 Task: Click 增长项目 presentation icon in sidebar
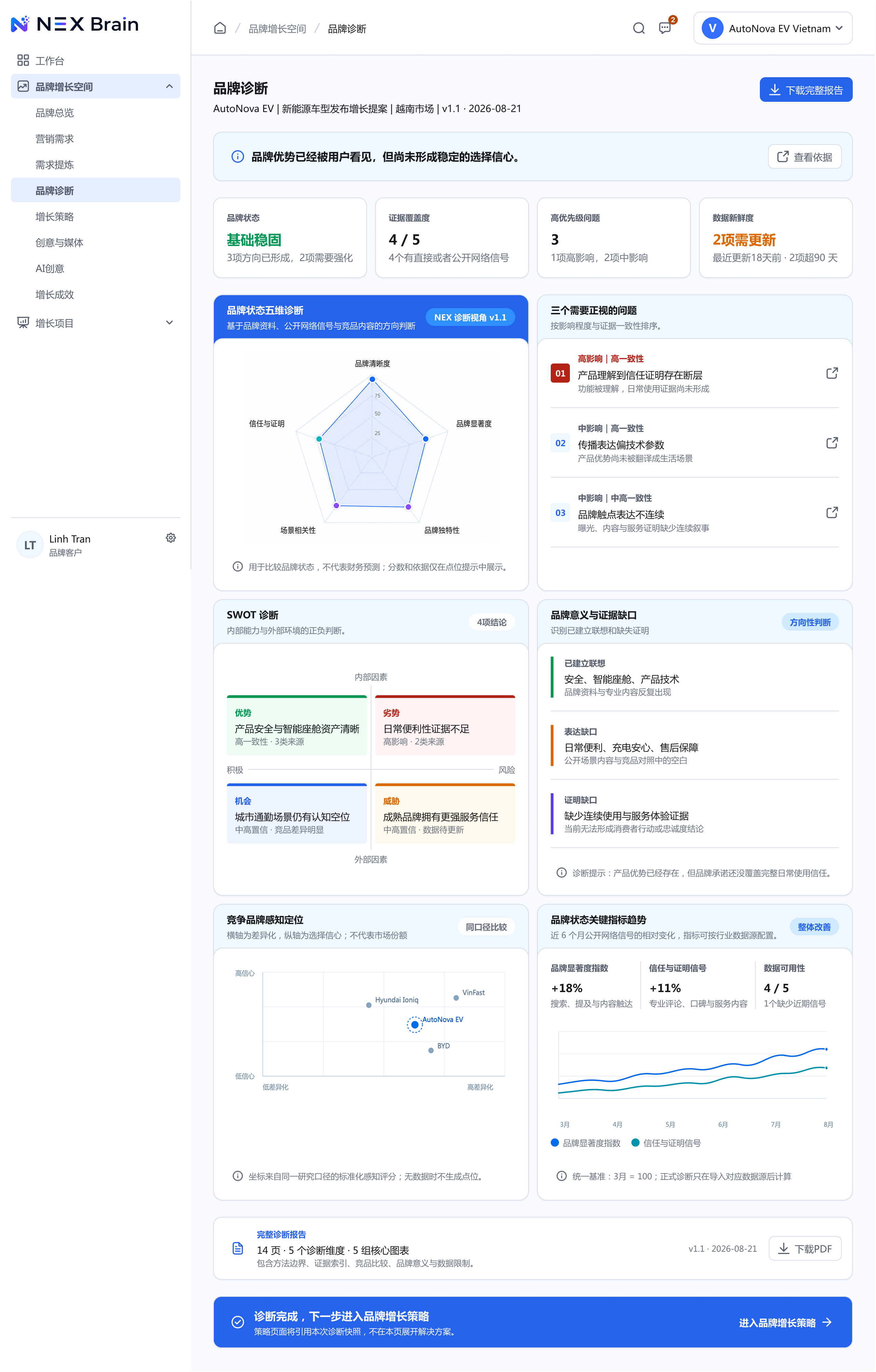coord(23,323)
